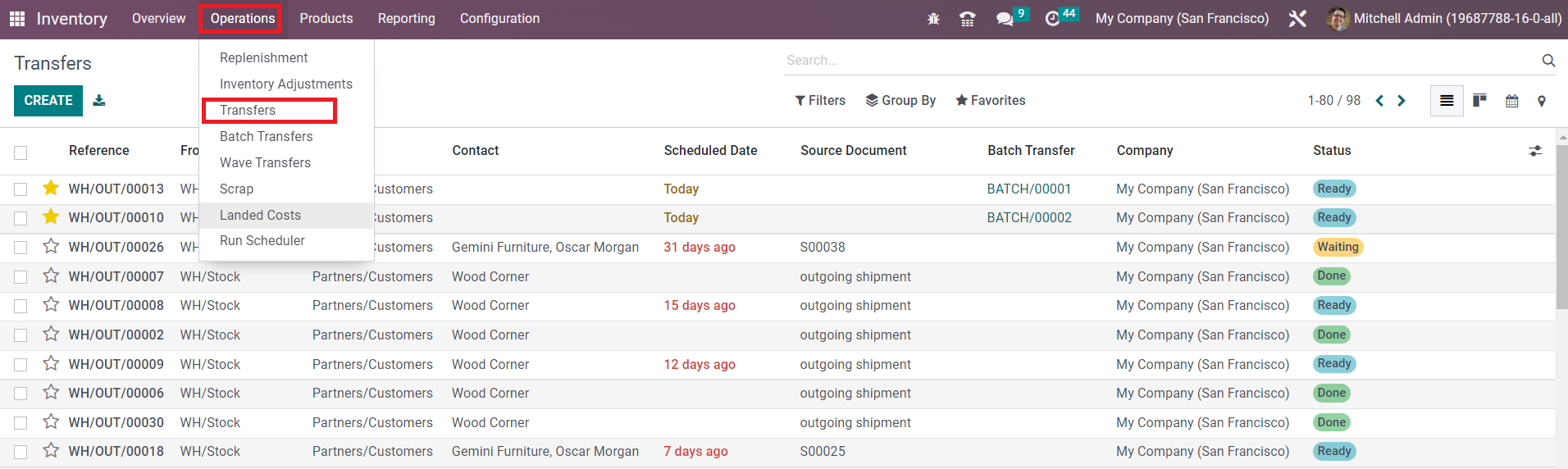
Task: Click the download export icon
Action: tap(99, 100)
